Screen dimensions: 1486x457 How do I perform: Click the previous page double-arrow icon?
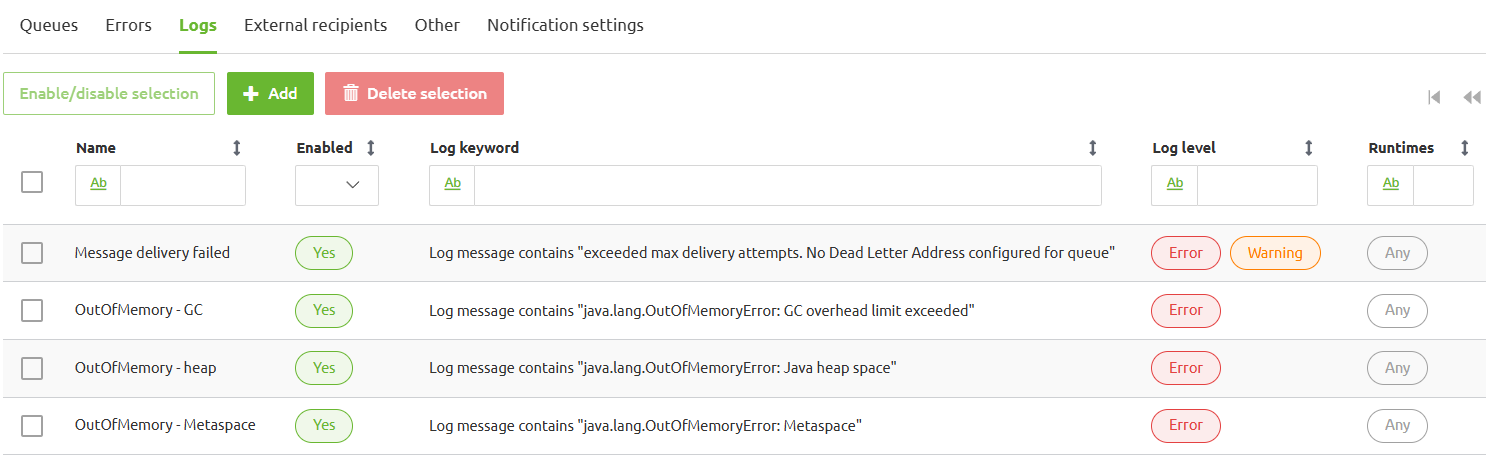point(1472,97)
